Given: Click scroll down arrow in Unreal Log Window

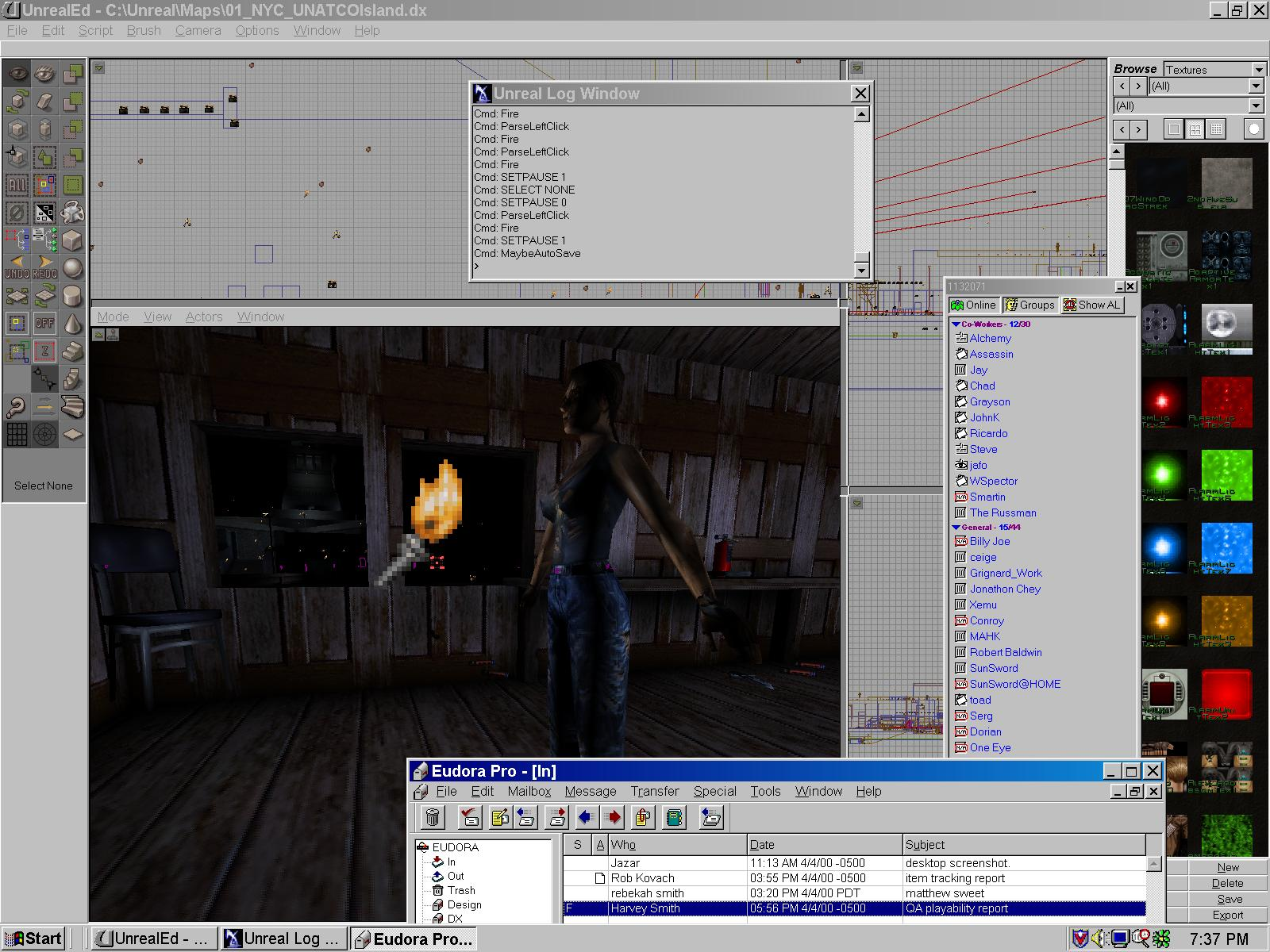Looking at the screenshot, I should (862, 270).
